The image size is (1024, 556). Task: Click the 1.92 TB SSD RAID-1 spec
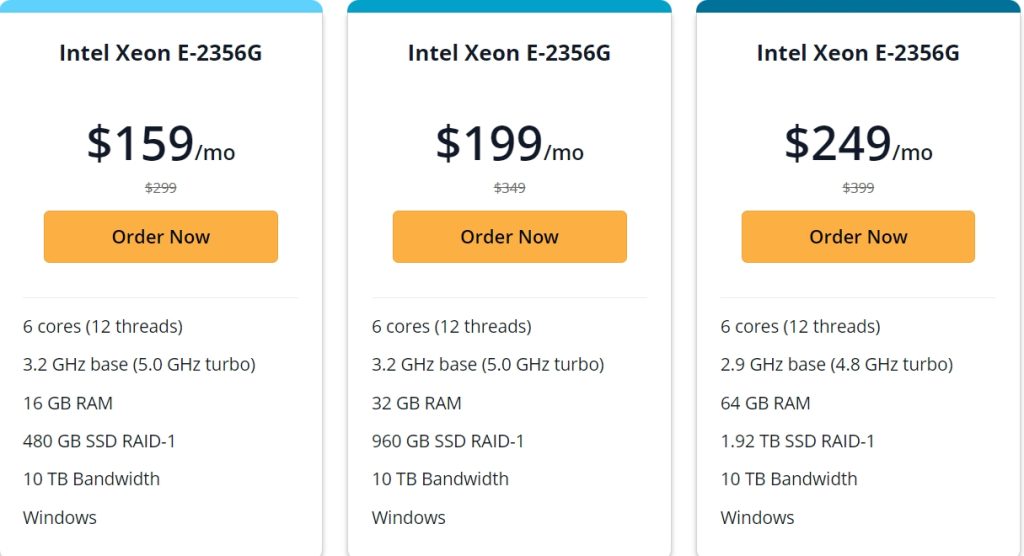click(798, 441)
